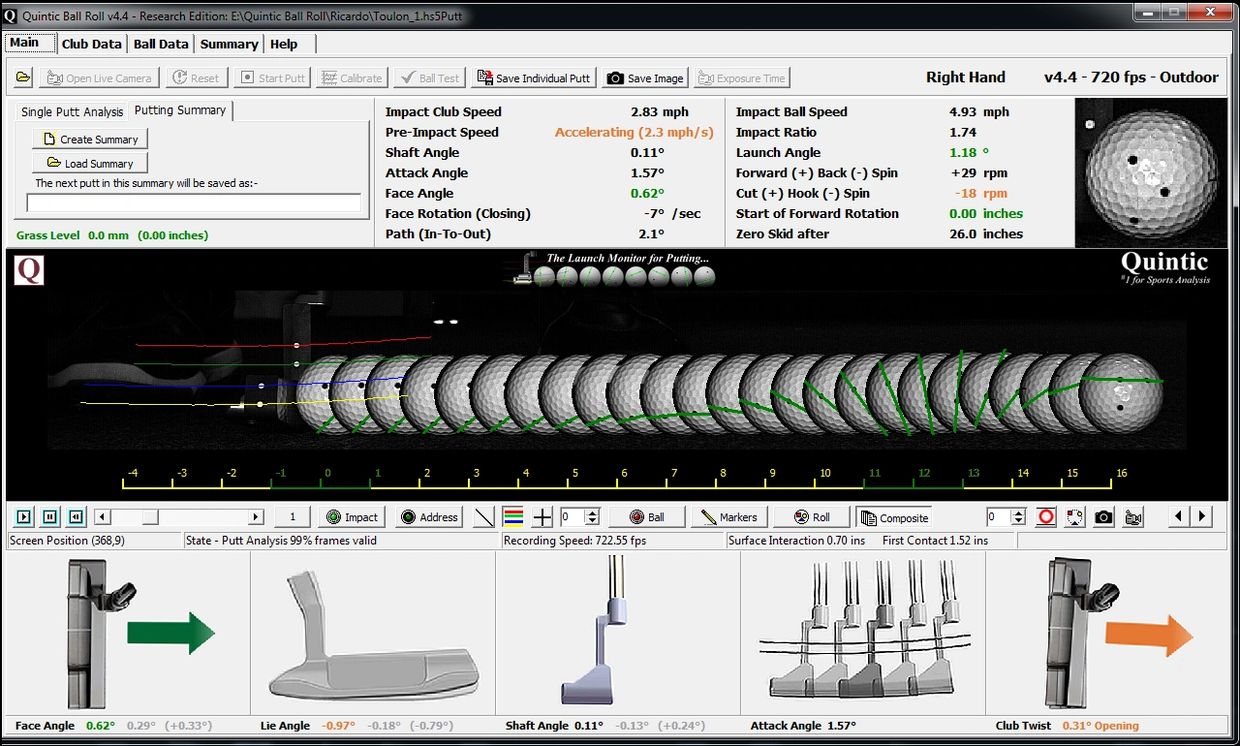Click the camera snapshot icon

pyautogui.click(x=1103, y=517)
